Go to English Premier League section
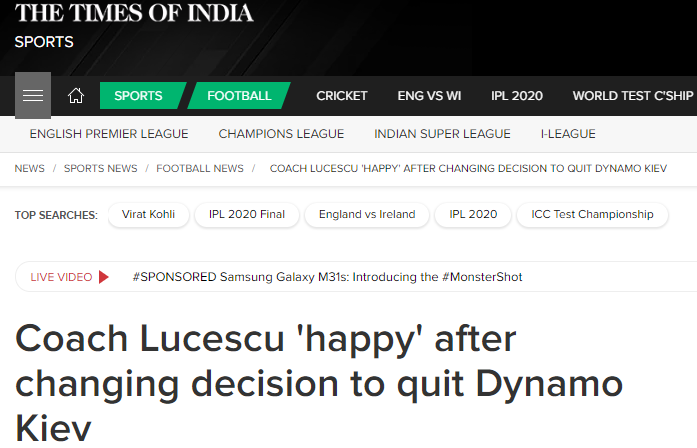 (109, 134)
